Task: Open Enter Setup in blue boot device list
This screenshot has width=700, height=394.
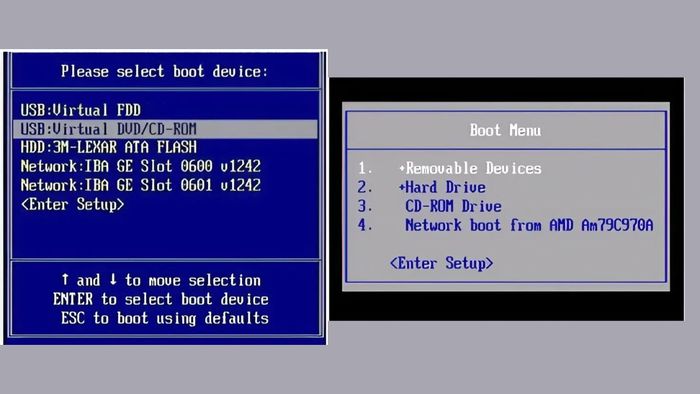Action: (72, 204)
